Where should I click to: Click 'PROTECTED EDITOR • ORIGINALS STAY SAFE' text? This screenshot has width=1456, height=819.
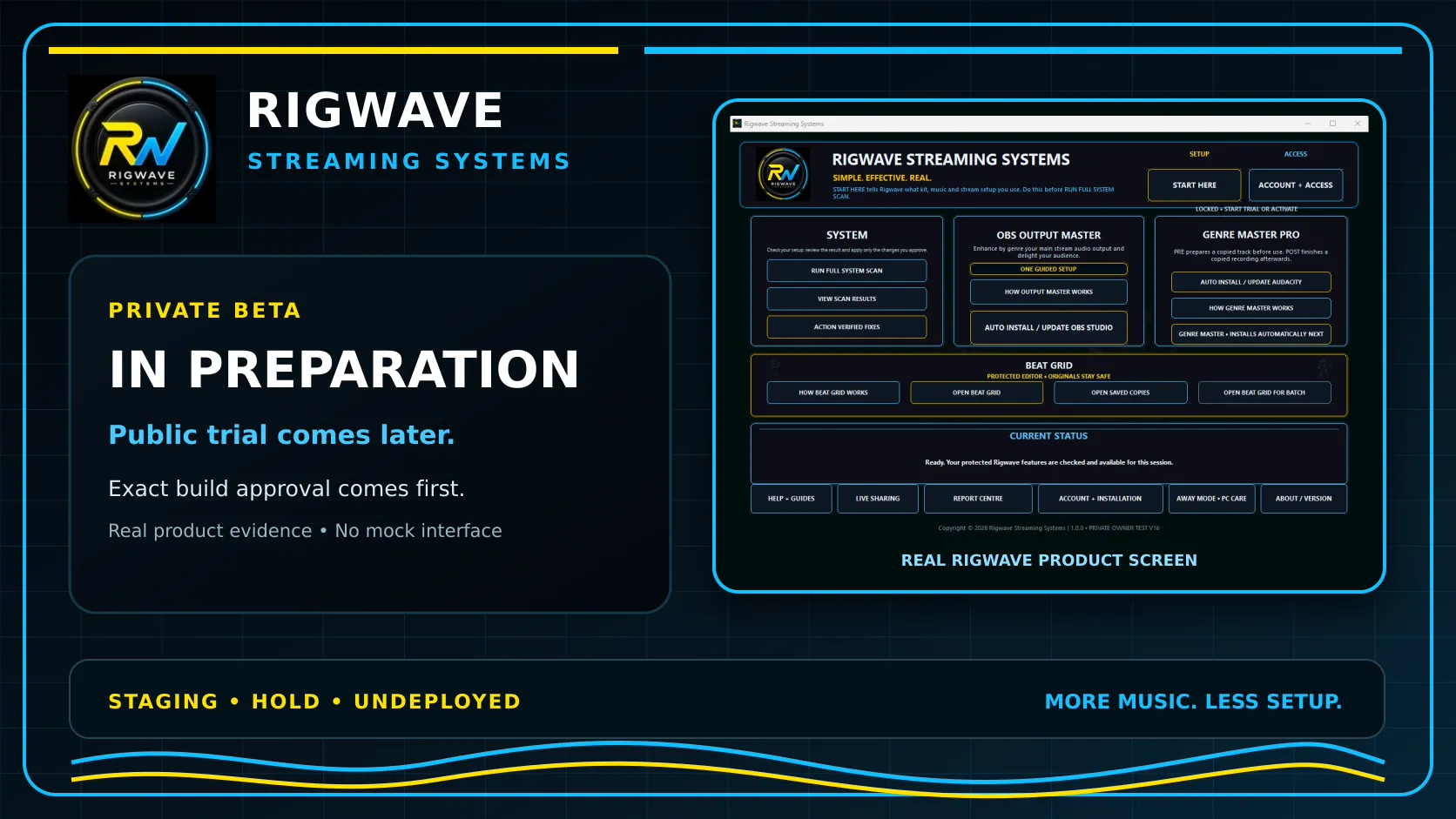(x=1048, y=377)
